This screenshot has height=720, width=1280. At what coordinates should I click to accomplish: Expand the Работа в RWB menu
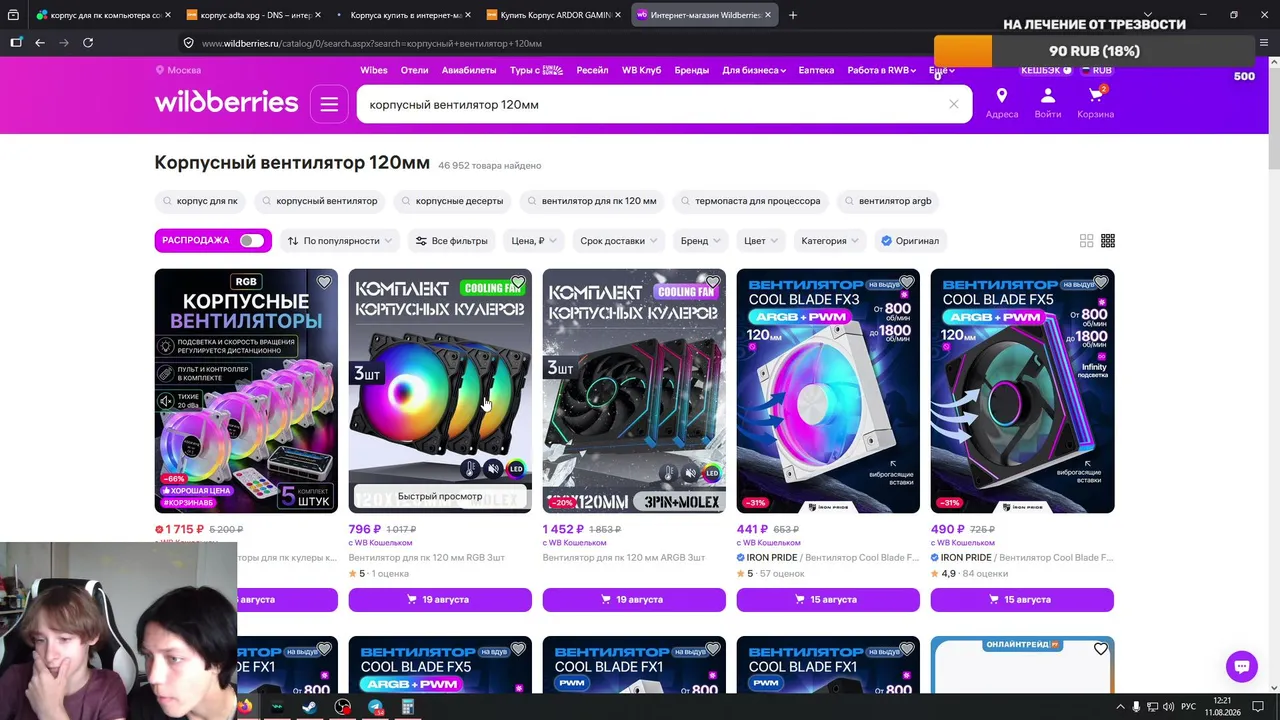click(x=882, y=70)
